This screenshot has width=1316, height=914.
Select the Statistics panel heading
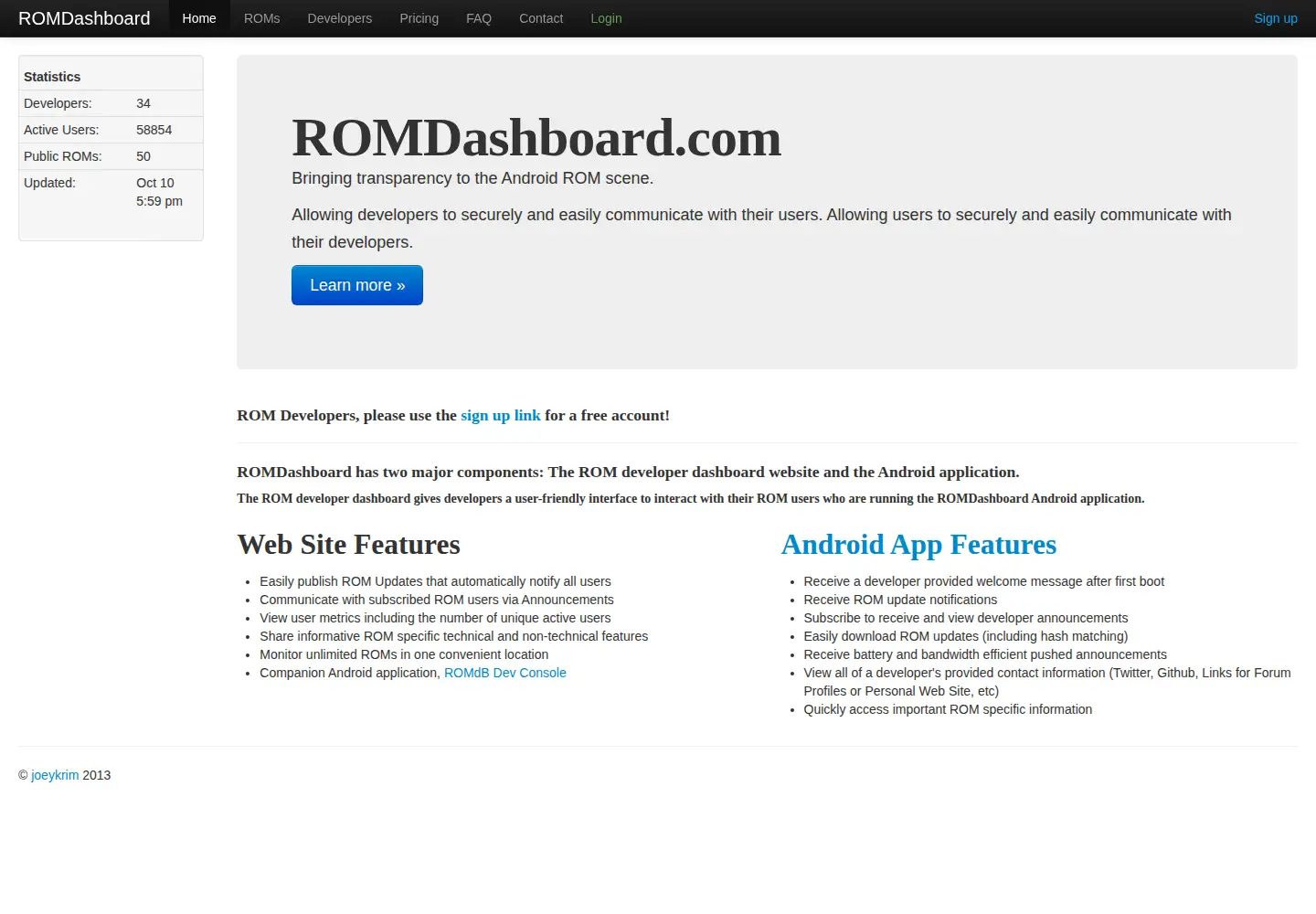52,77
